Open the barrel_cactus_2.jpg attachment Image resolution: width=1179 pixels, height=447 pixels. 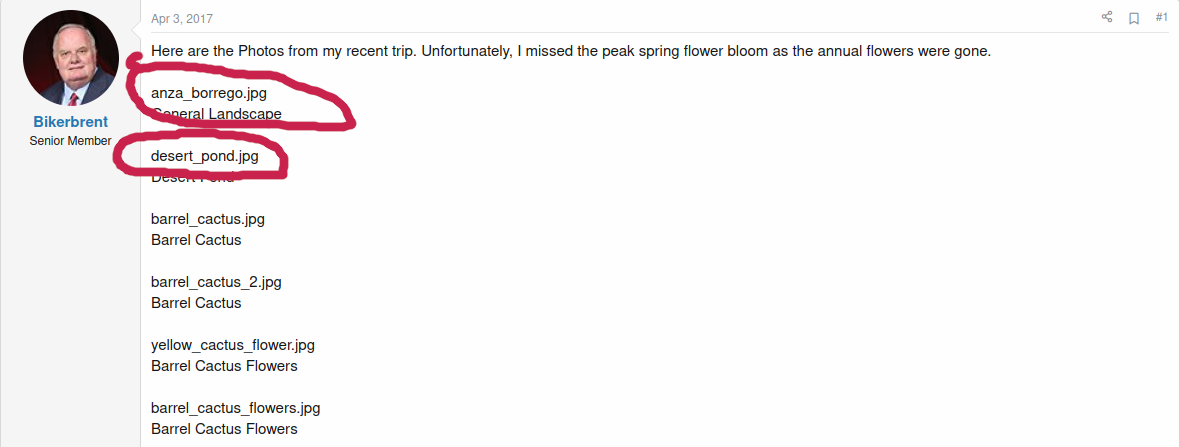point(216,282)
